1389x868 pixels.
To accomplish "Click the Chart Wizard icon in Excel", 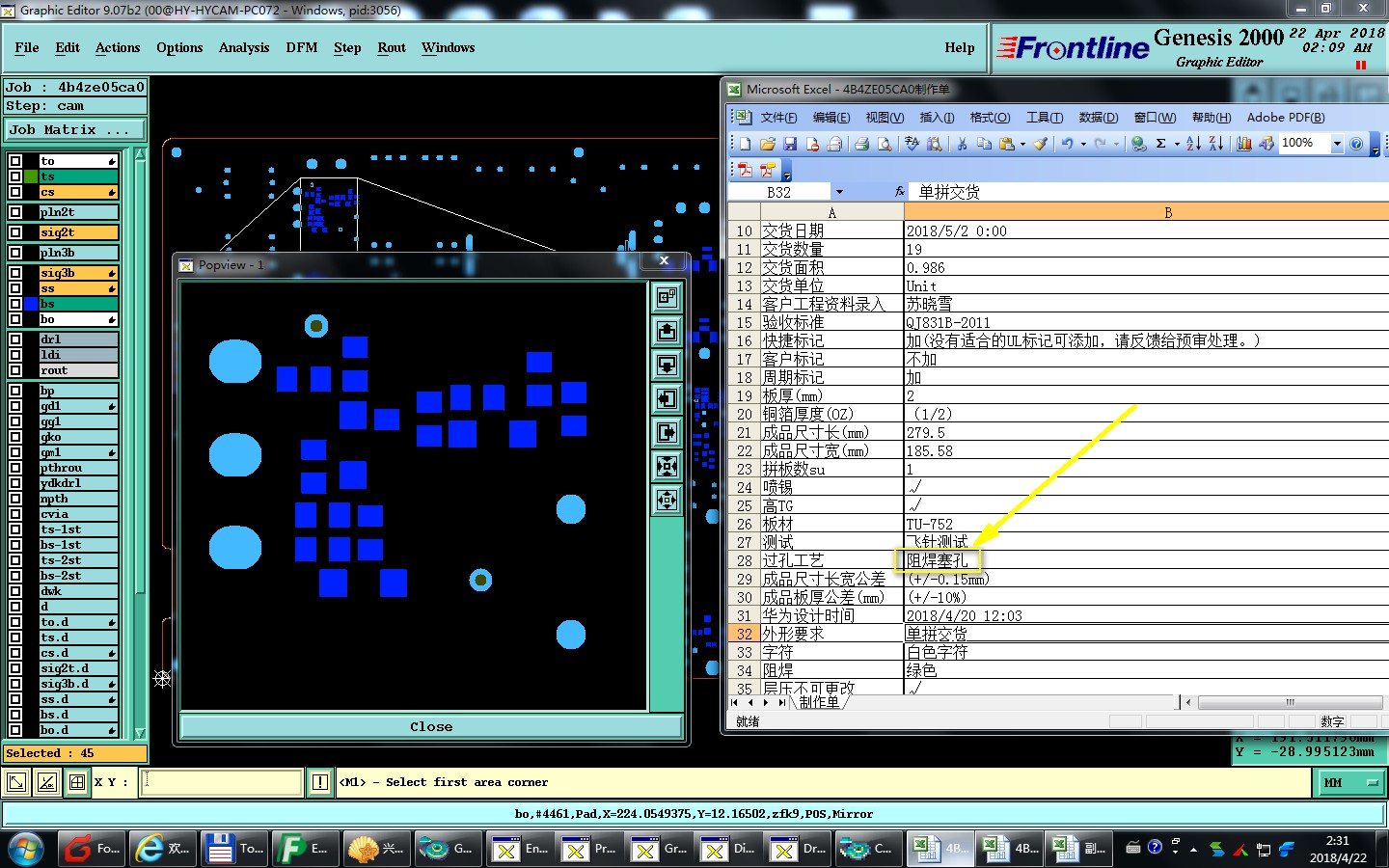I will (x=1244, y=144).
